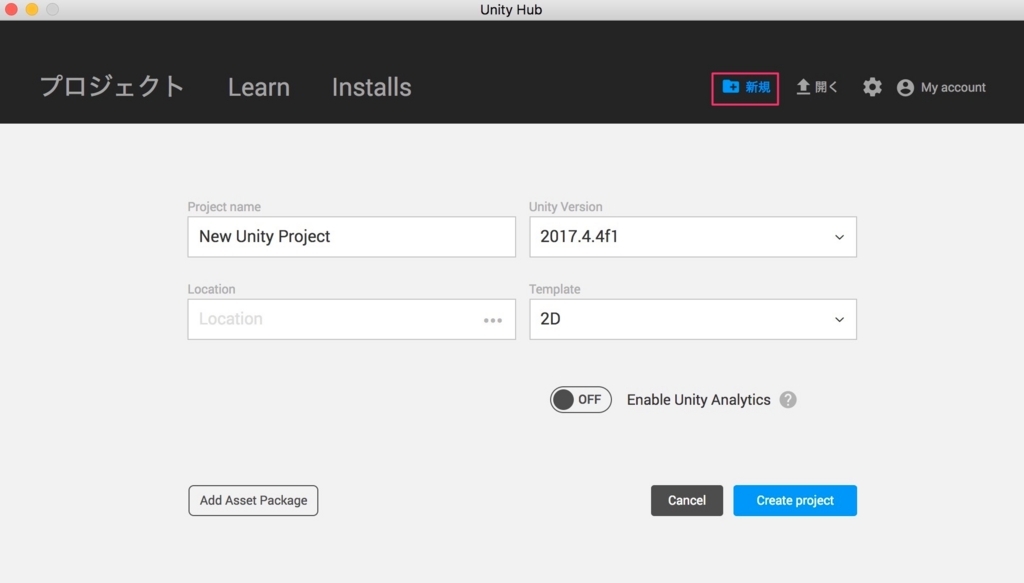Cancel the new project creation
This screenshot has height=583, width=1024.
point(687,500)
